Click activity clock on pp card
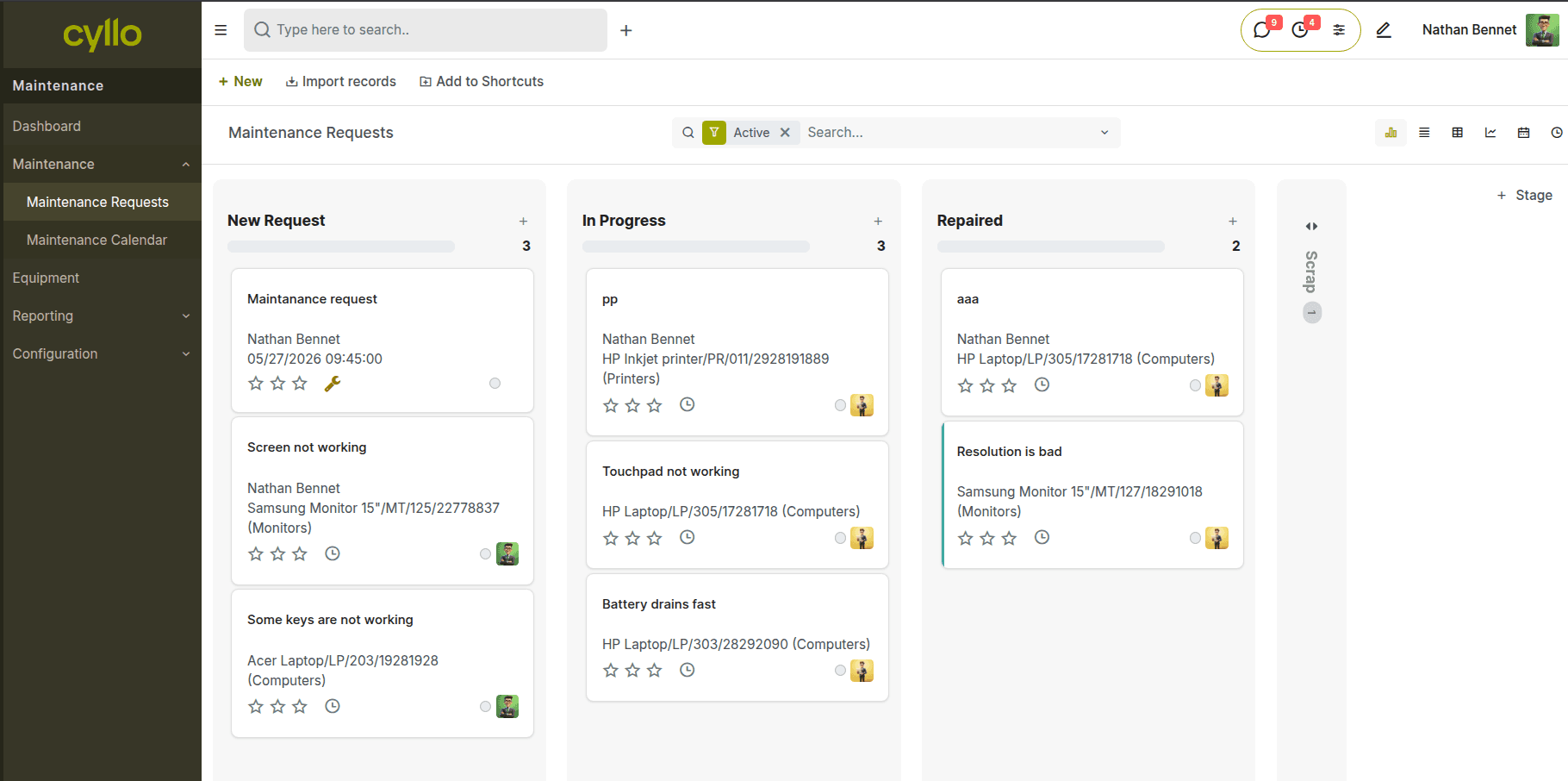Screen dimensions: 1568x781 tap(687, 404)
